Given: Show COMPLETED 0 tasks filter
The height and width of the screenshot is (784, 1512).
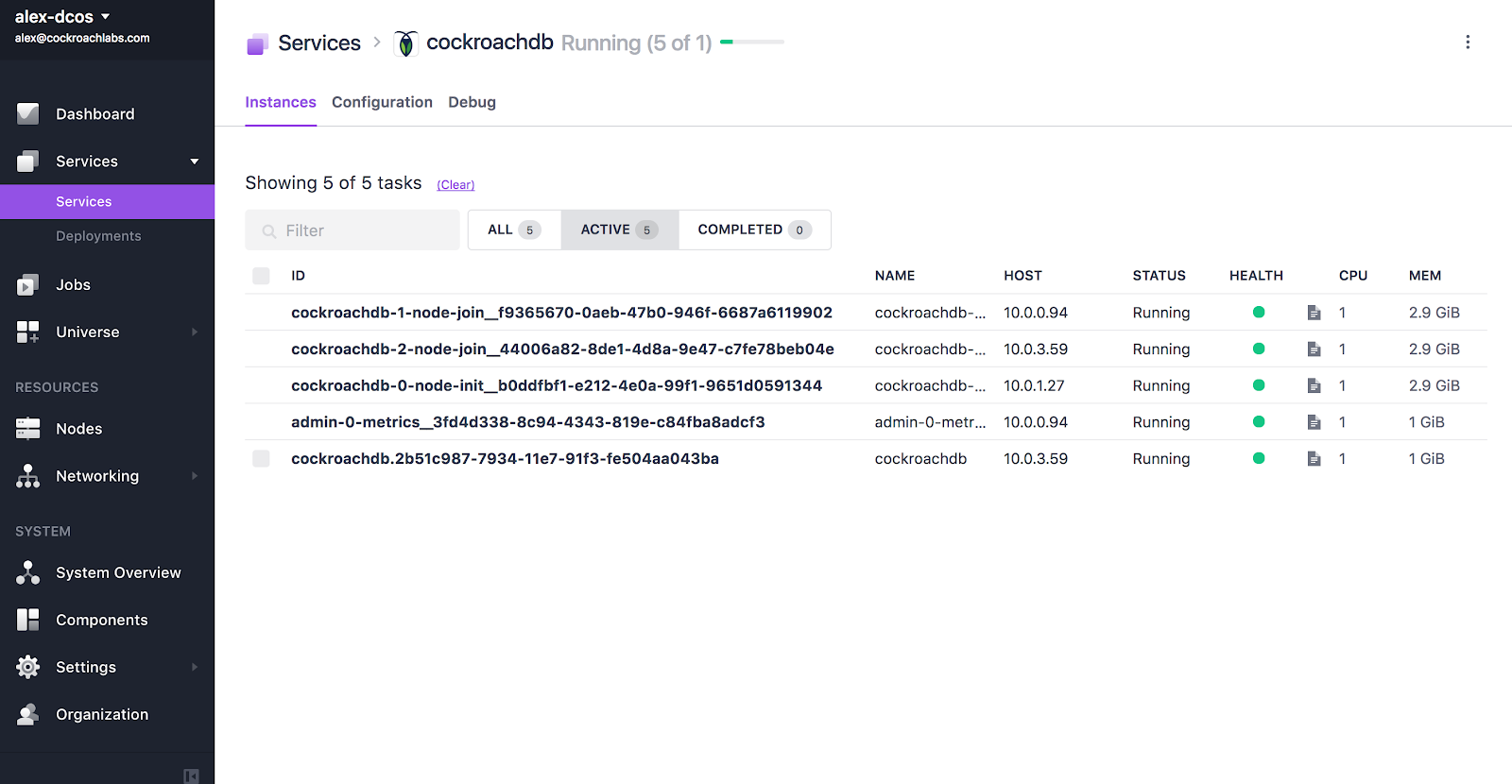Looking at the screenshot, I should [x=754, y=230].
